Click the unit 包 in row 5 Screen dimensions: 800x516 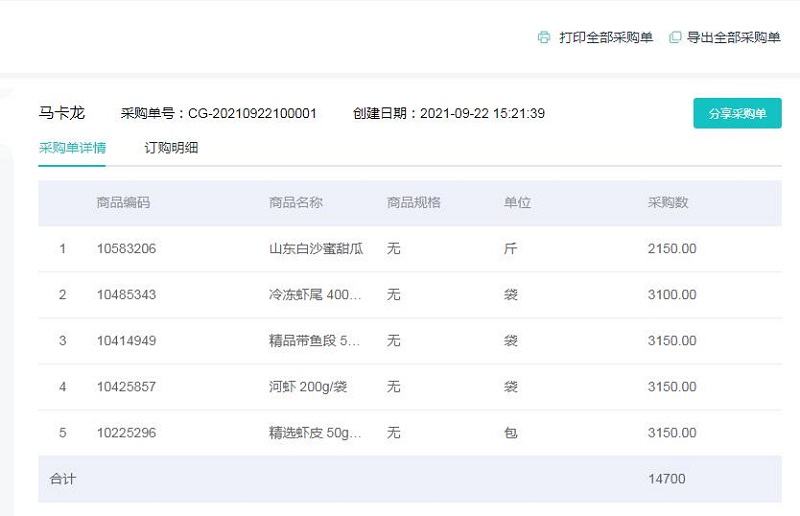pyautogui.click(x=511, y=433)
